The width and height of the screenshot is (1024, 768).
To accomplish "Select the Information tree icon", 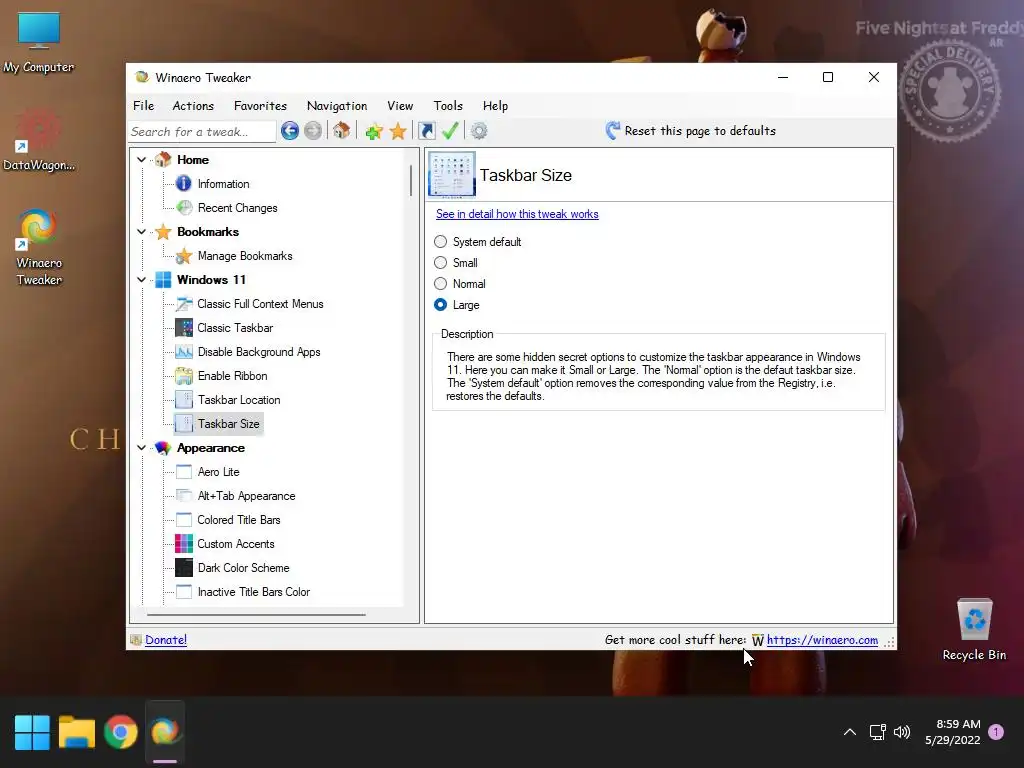I will coord(184,184).
